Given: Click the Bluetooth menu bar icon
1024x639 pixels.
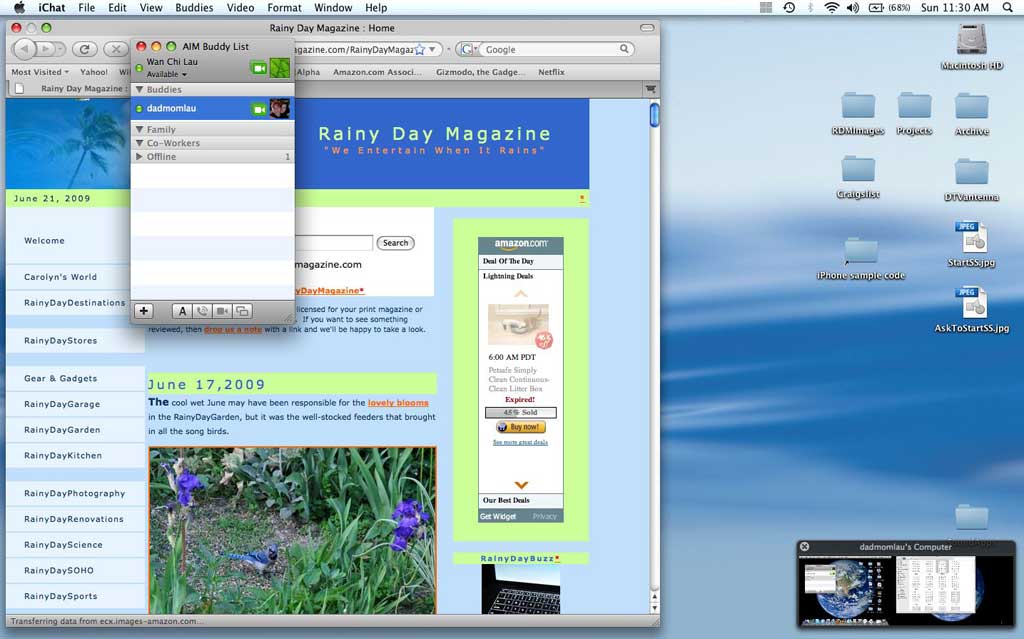Looking at the screenshot, I should pos(810,8).
